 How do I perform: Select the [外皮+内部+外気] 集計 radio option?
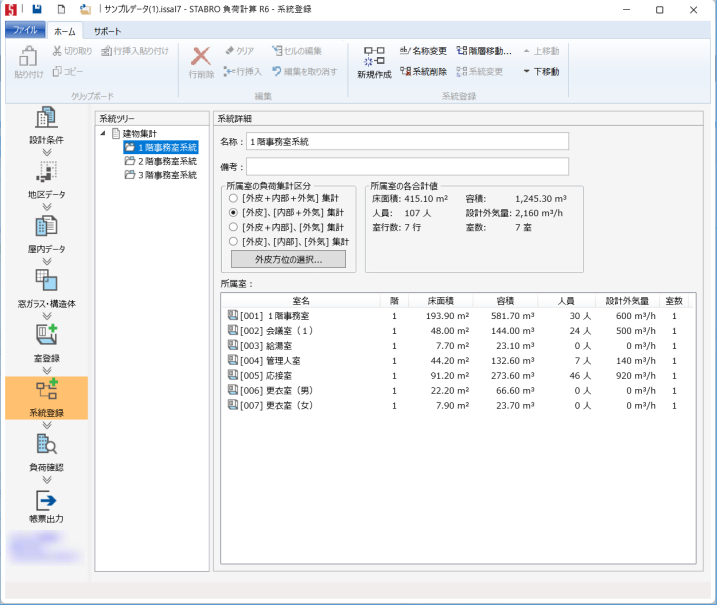(x=233, y=199)
